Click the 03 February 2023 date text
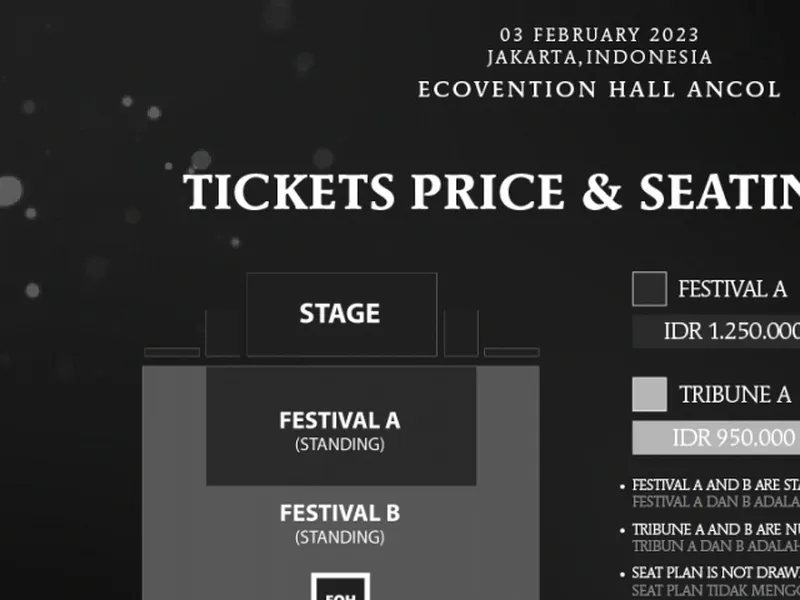This screenshot has width=800, height=600. coord(599,35)
